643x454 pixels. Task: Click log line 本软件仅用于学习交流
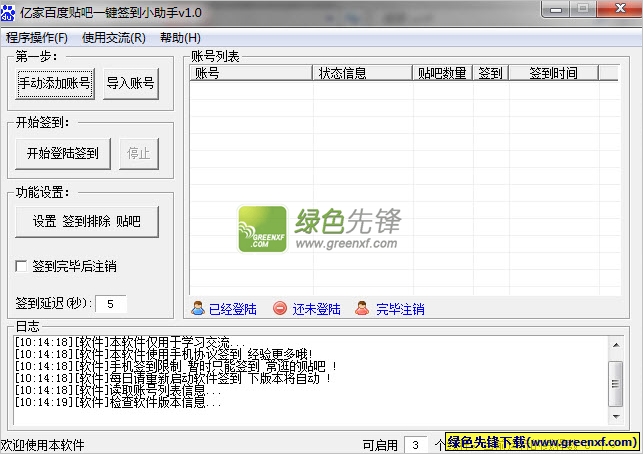click(130, 342)
